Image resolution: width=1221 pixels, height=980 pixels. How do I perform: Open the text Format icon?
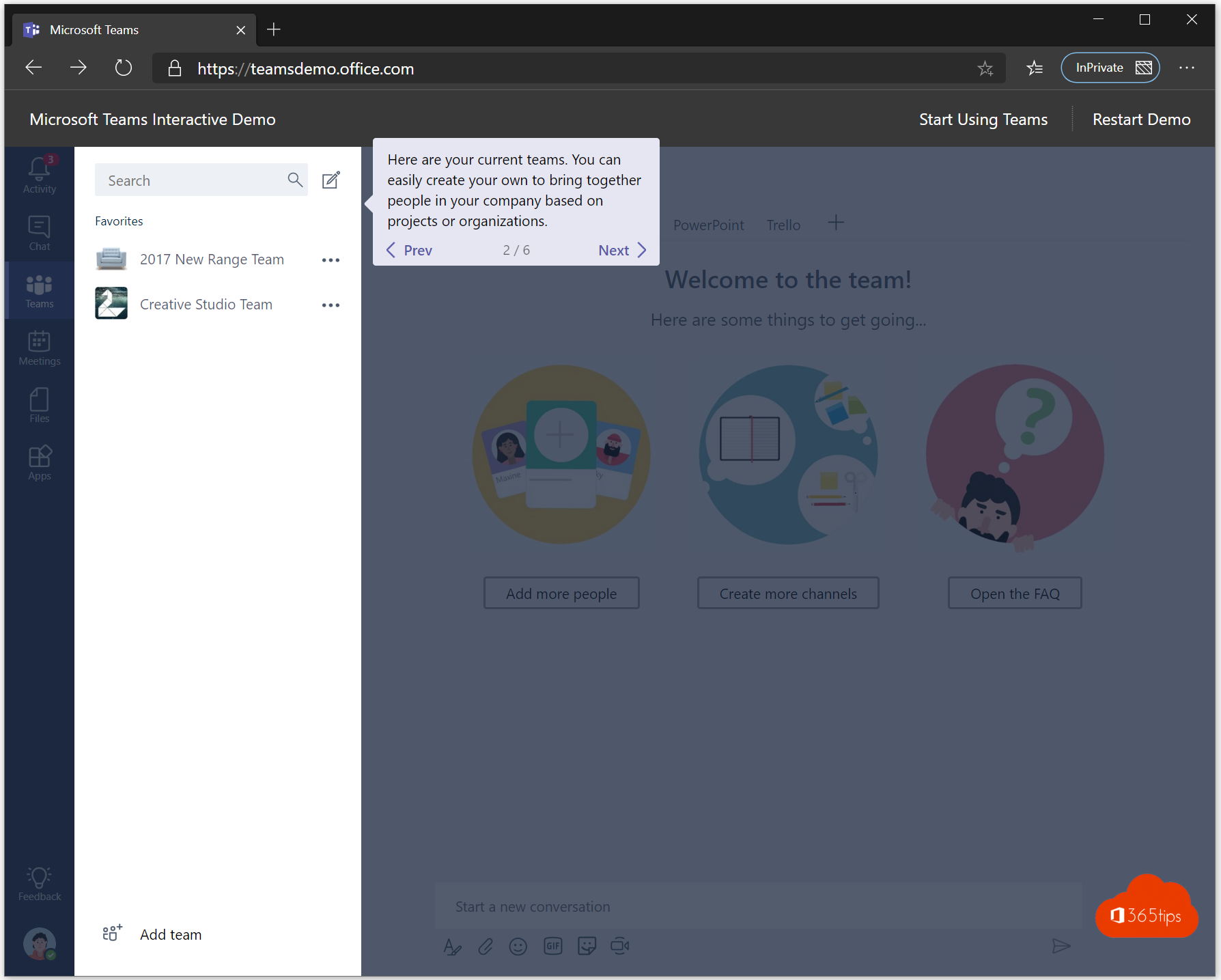[x=452, y=946]
